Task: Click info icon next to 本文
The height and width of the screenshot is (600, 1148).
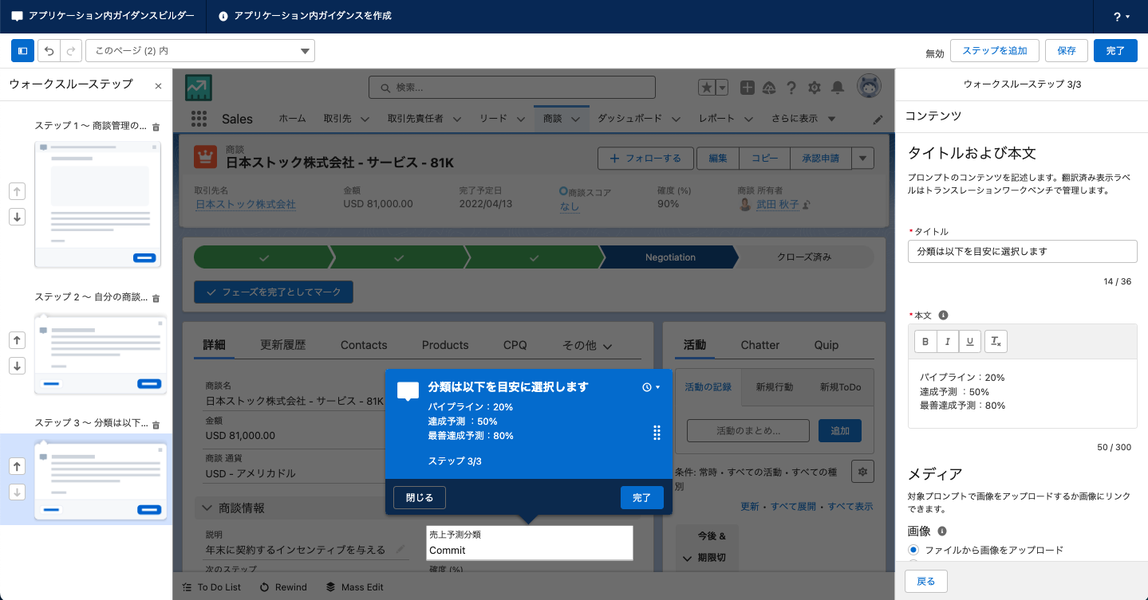Action: 943,315
